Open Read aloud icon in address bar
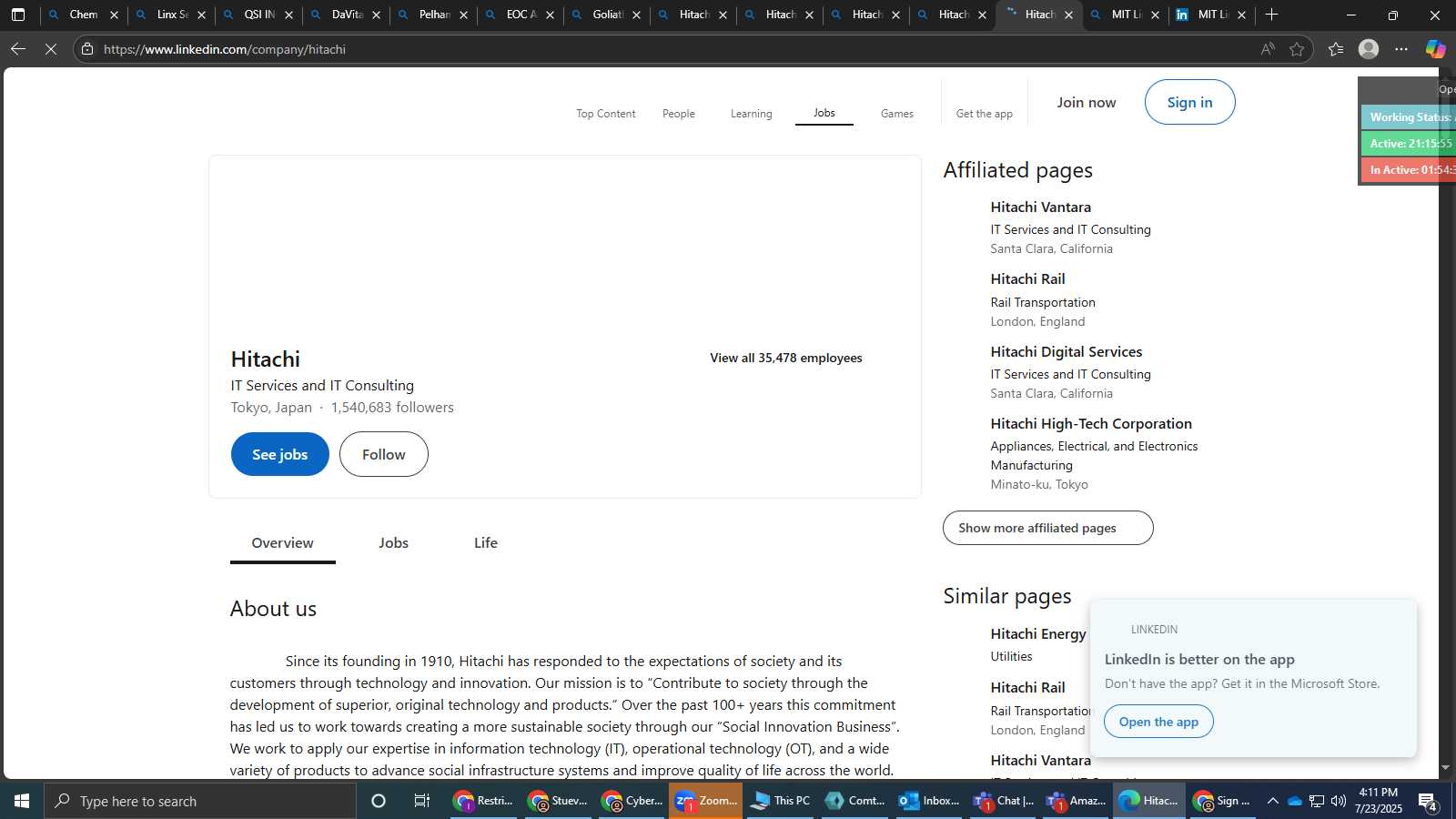The width and height of the screenshot is (1456, 819). pyautogui.click(x=1268, y=49)
